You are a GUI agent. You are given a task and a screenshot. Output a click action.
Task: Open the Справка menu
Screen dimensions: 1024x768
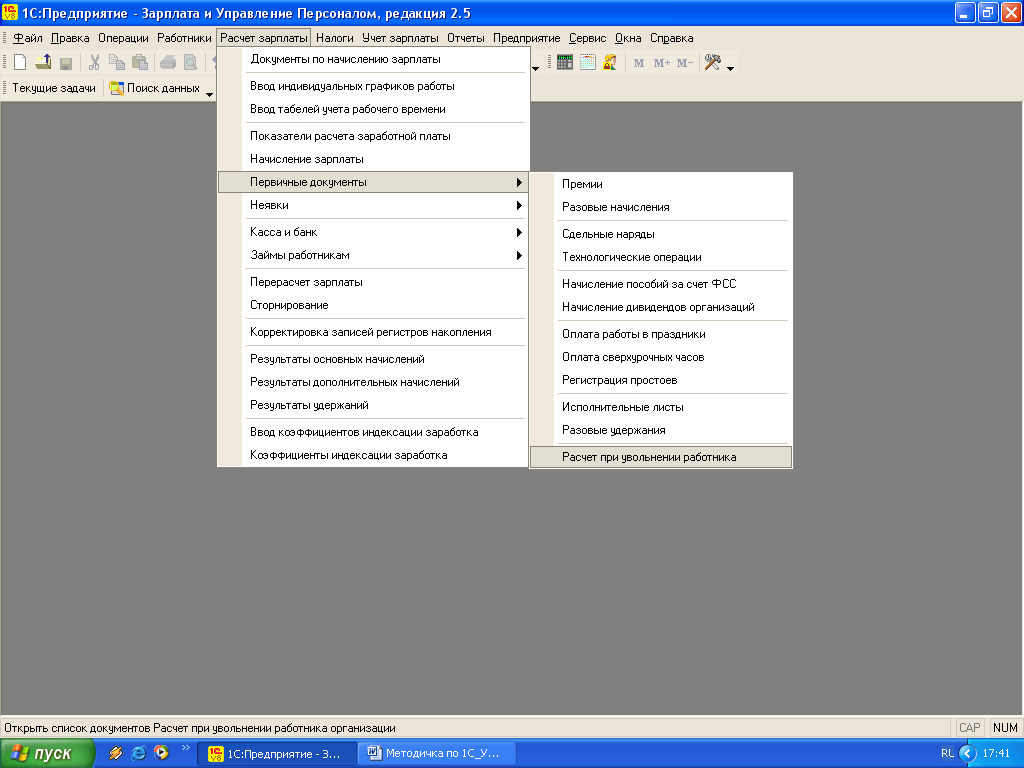coord(671,38)
